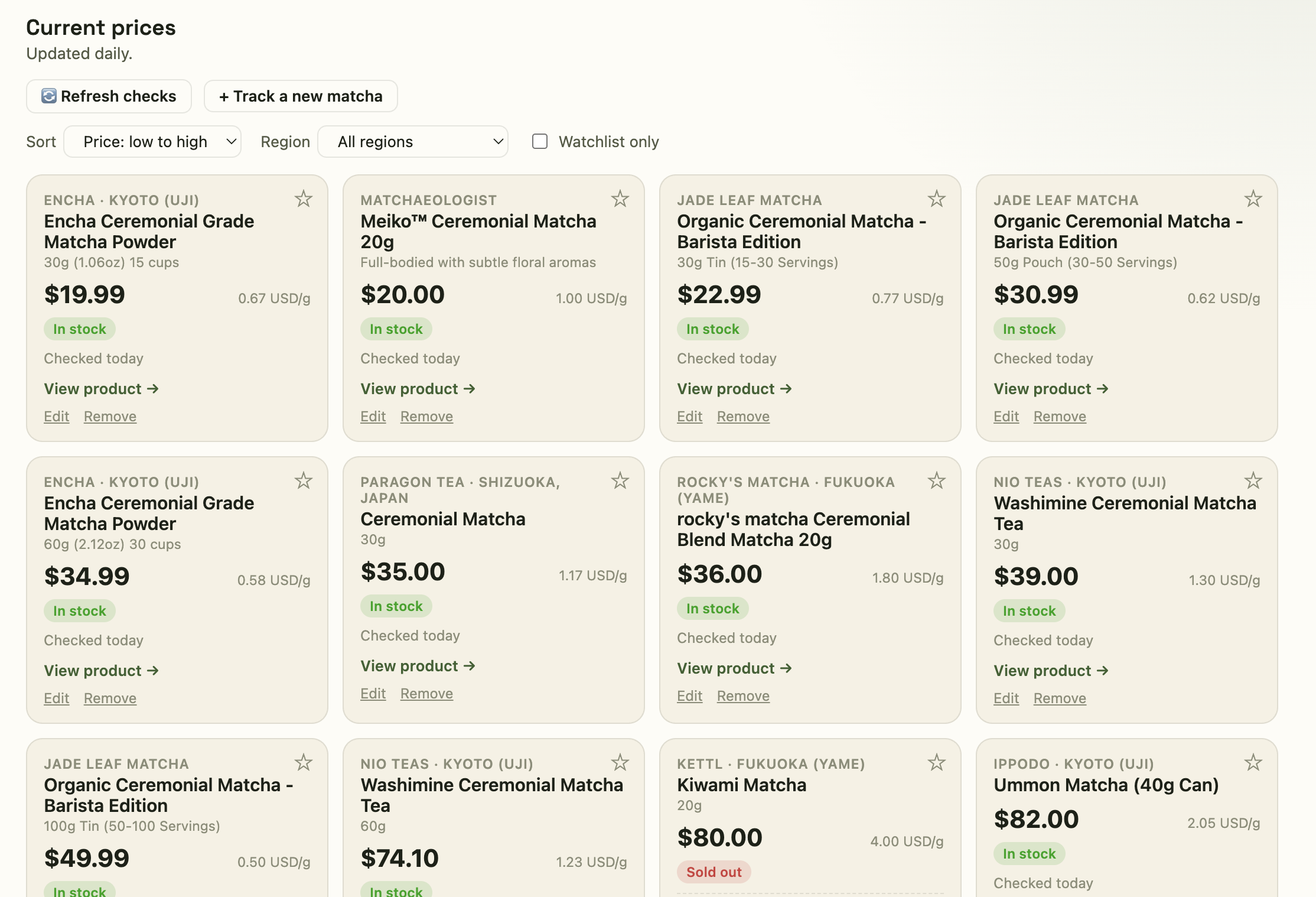This screenshot has height=897, width=1316.
Task: Edit the rocky's matcha $36.00 entry
Action: (690, 696)
